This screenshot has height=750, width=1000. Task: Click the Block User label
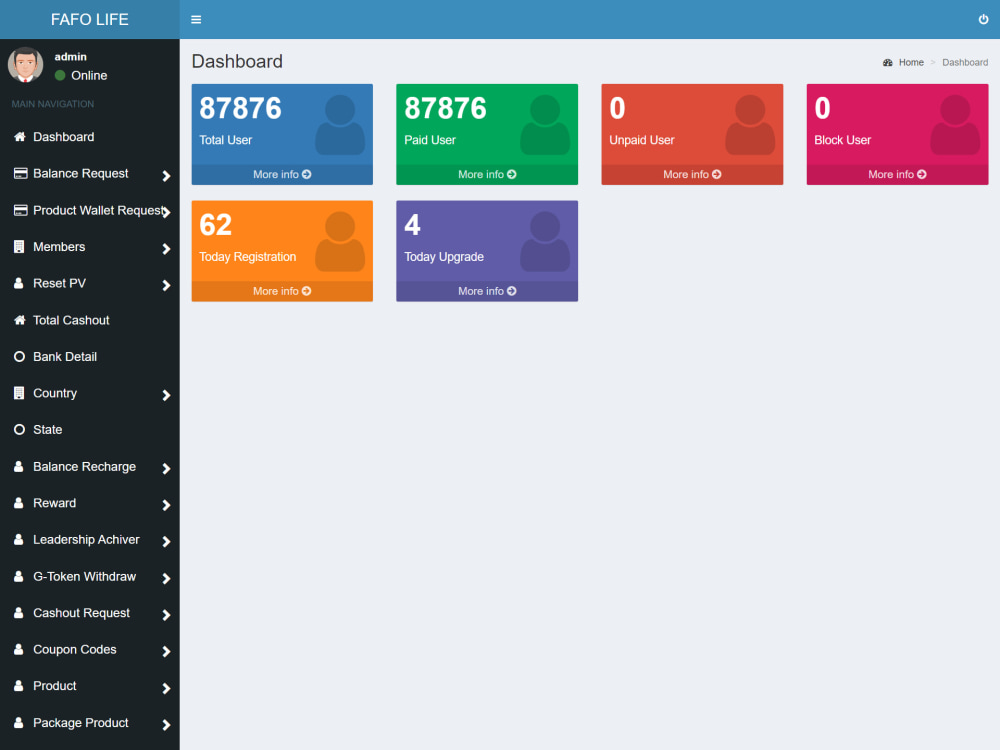(x=842, y=140)
